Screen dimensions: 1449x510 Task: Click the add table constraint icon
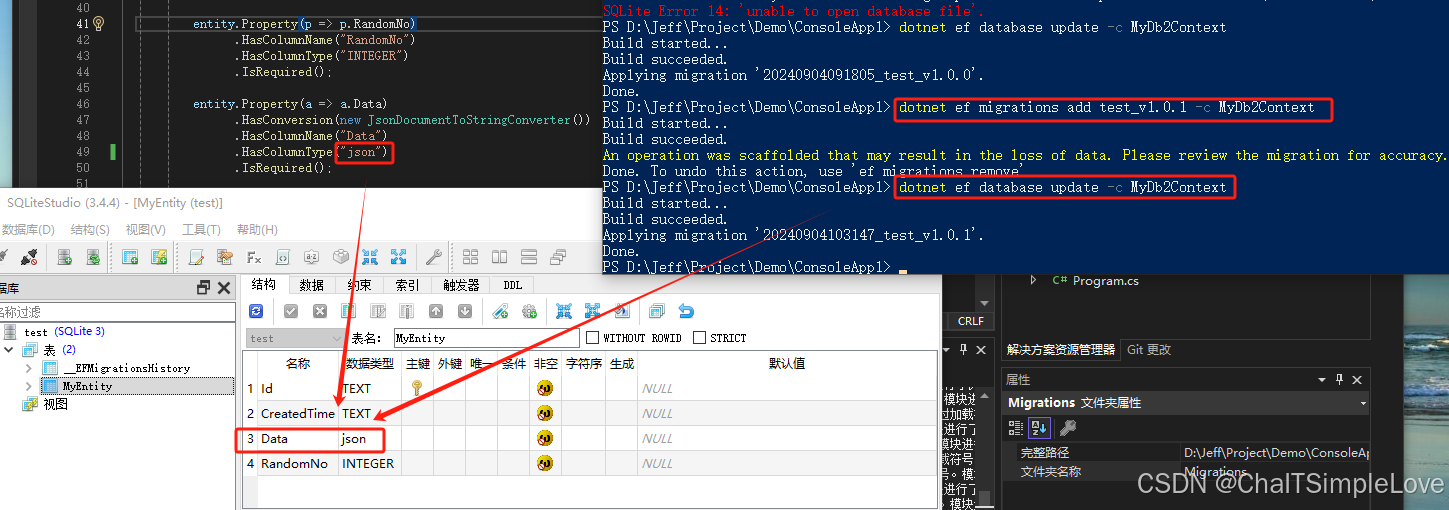500,311
